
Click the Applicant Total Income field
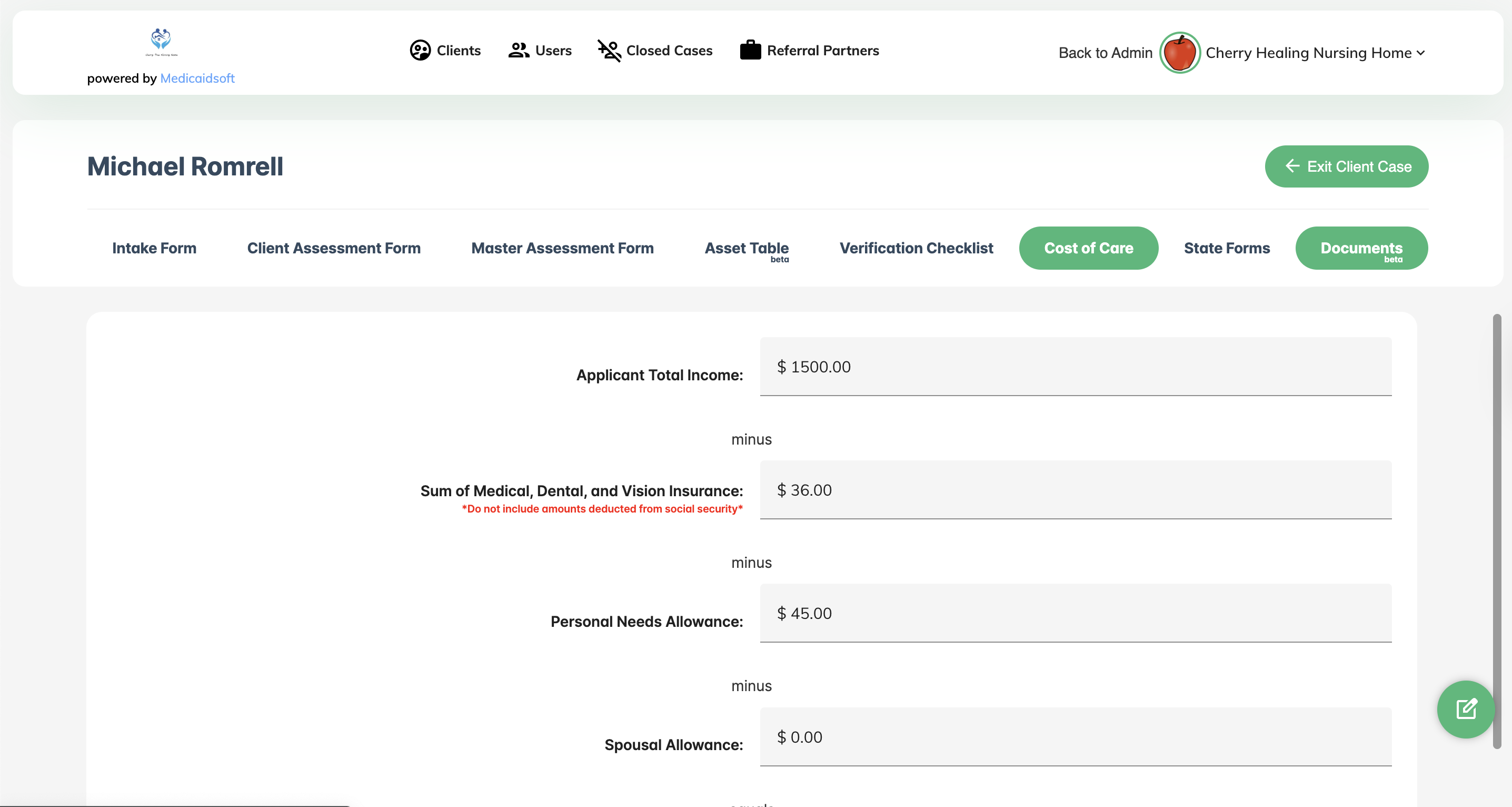point(1075,367)
